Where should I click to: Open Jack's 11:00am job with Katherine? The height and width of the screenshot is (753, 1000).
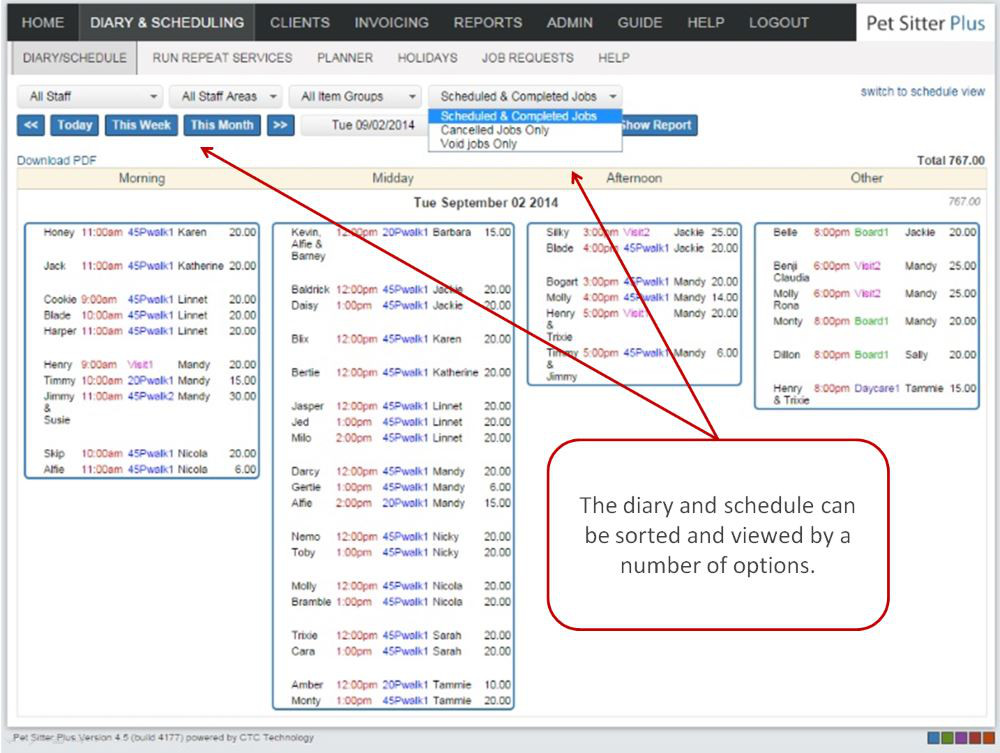click(149, 266)
